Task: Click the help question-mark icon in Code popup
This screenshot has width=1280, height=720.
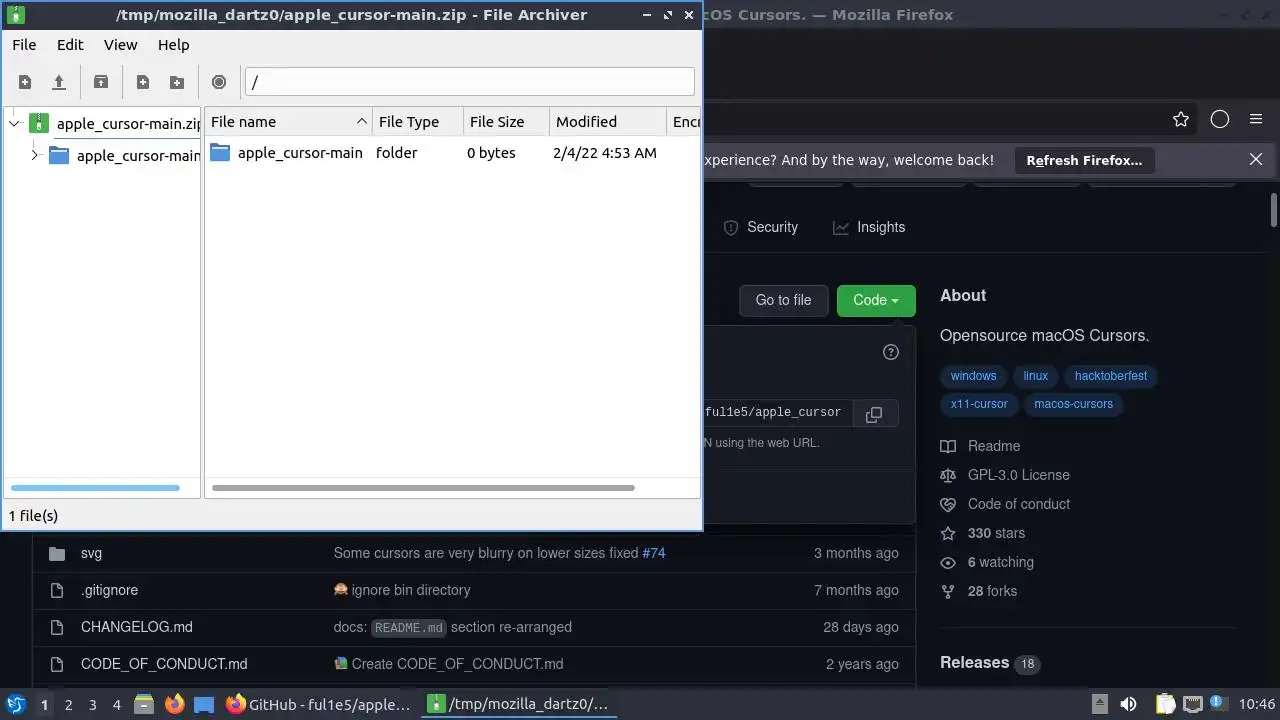Action: (891, 352)
